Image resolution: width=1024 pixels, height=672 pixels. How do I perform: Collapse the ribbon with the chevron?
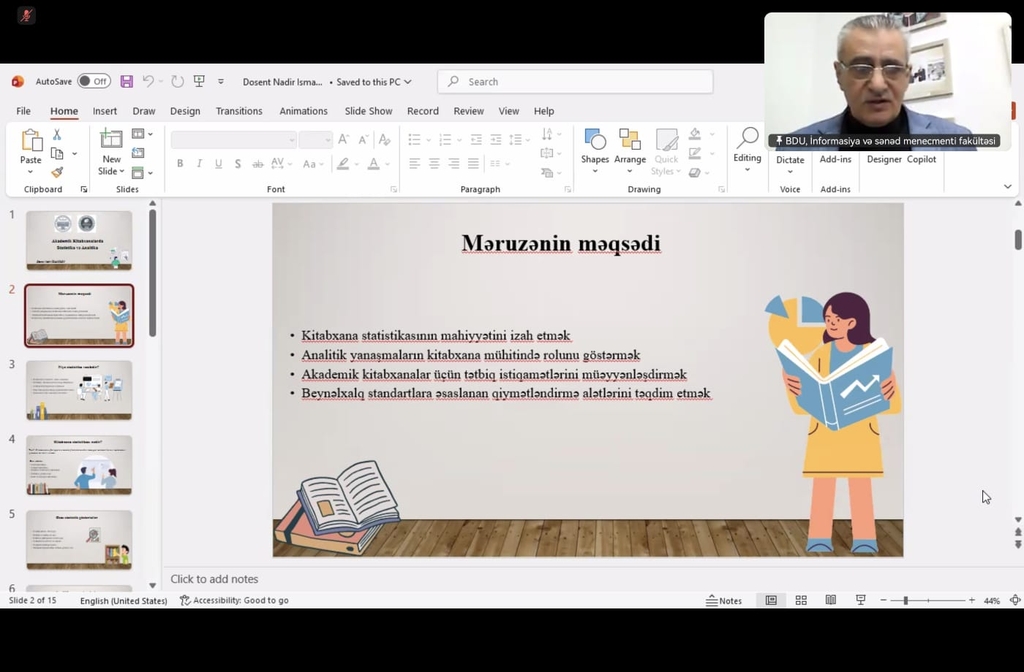(x=1007, y=187)
